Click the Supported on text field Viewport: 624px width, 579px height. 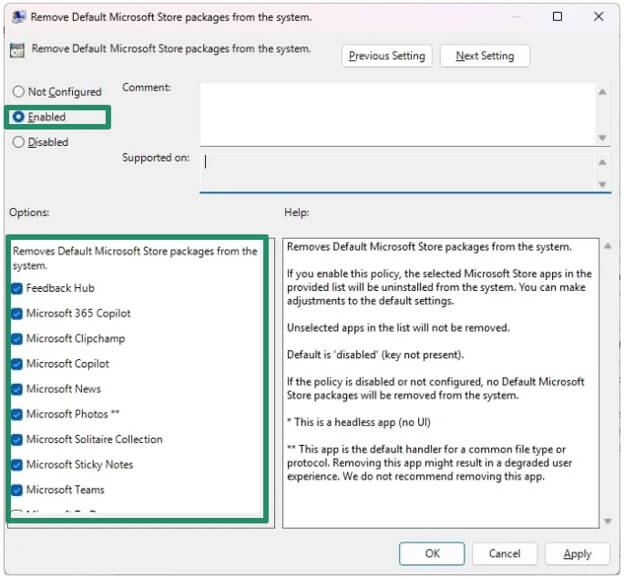(x=397, y=172)
